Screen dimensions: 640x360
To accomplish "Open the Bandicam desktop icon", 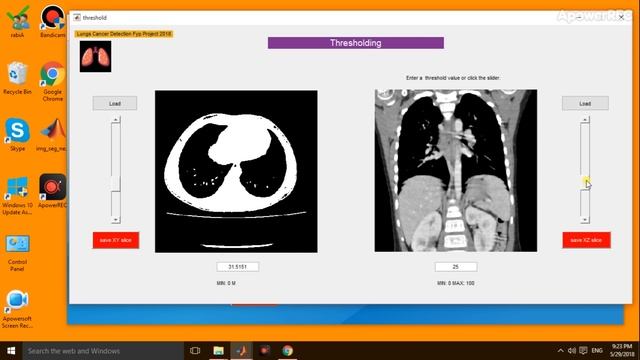I will [x=52, y=21].
